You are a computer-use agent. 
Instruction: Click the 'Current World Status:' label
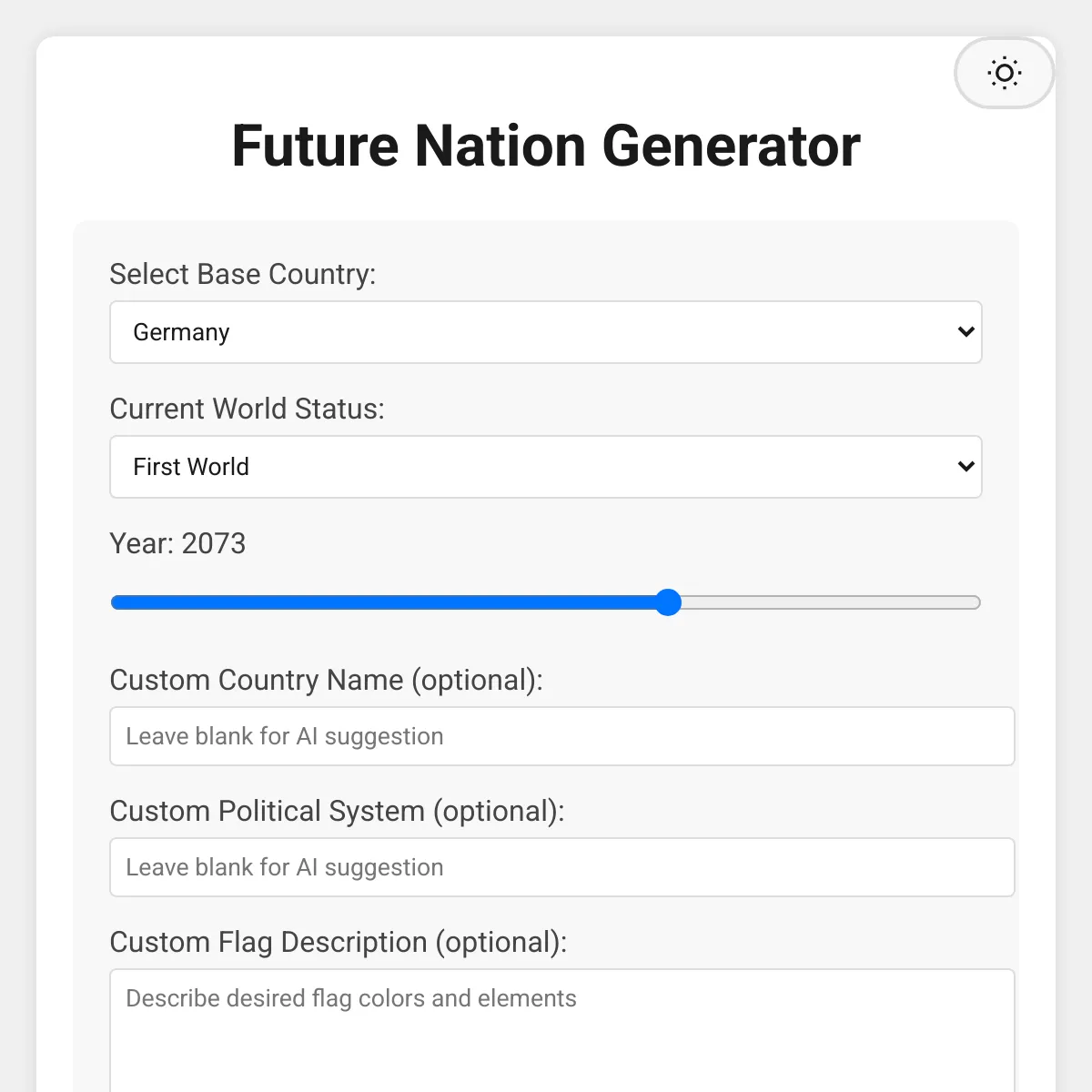click(248, 409)
